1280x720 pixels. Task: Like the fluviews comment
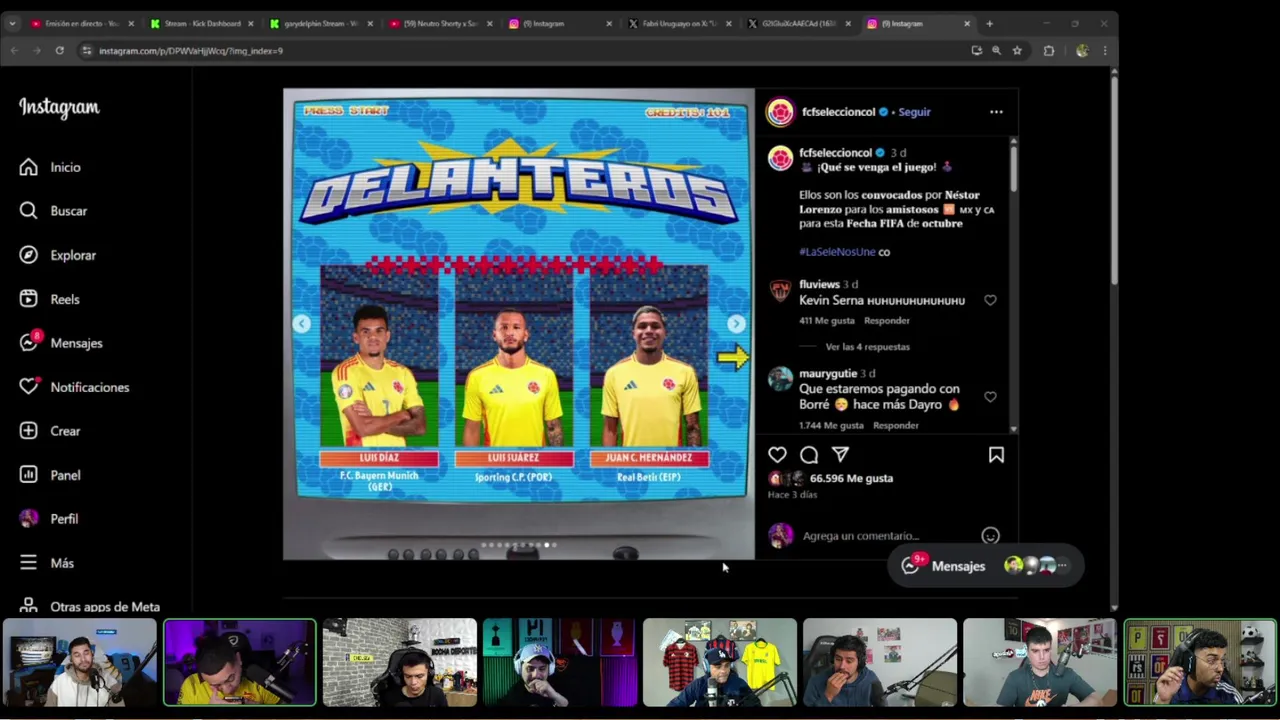990,300
